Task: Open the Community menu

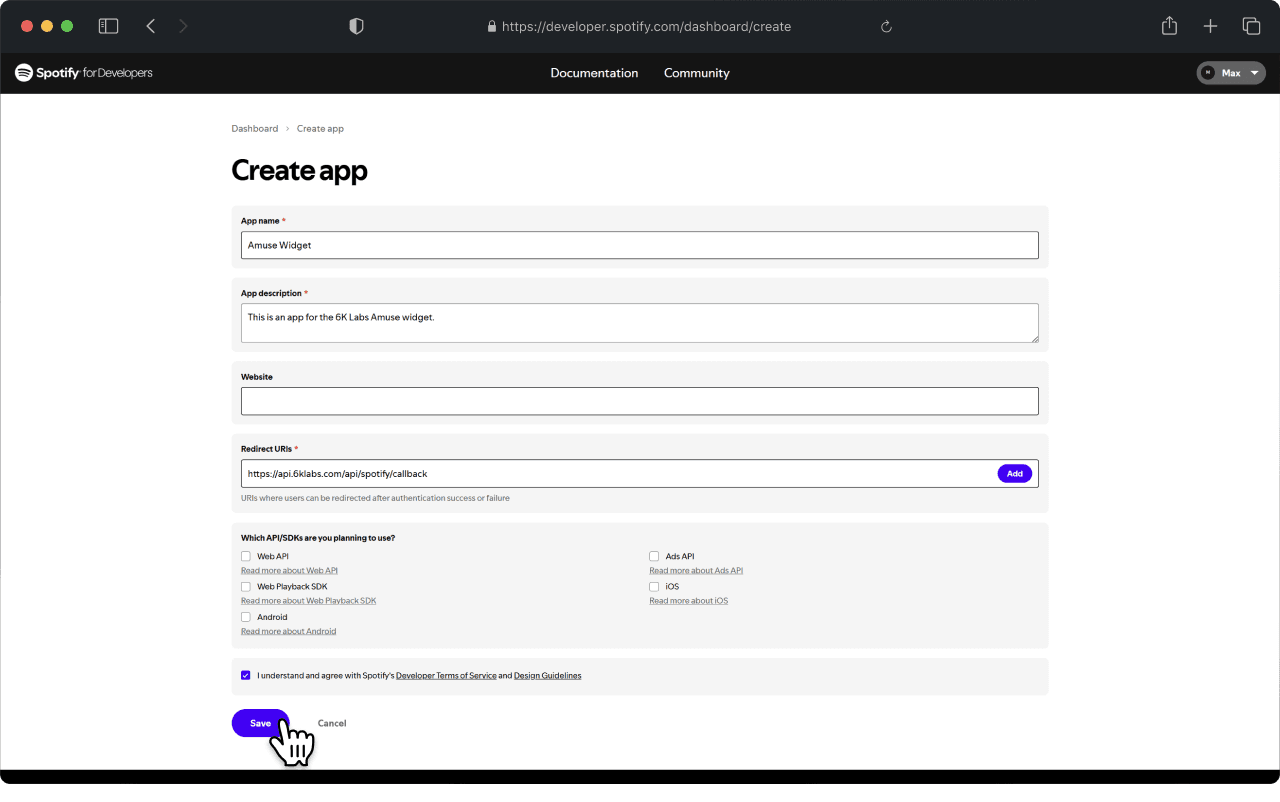Action: coord(697,73)
